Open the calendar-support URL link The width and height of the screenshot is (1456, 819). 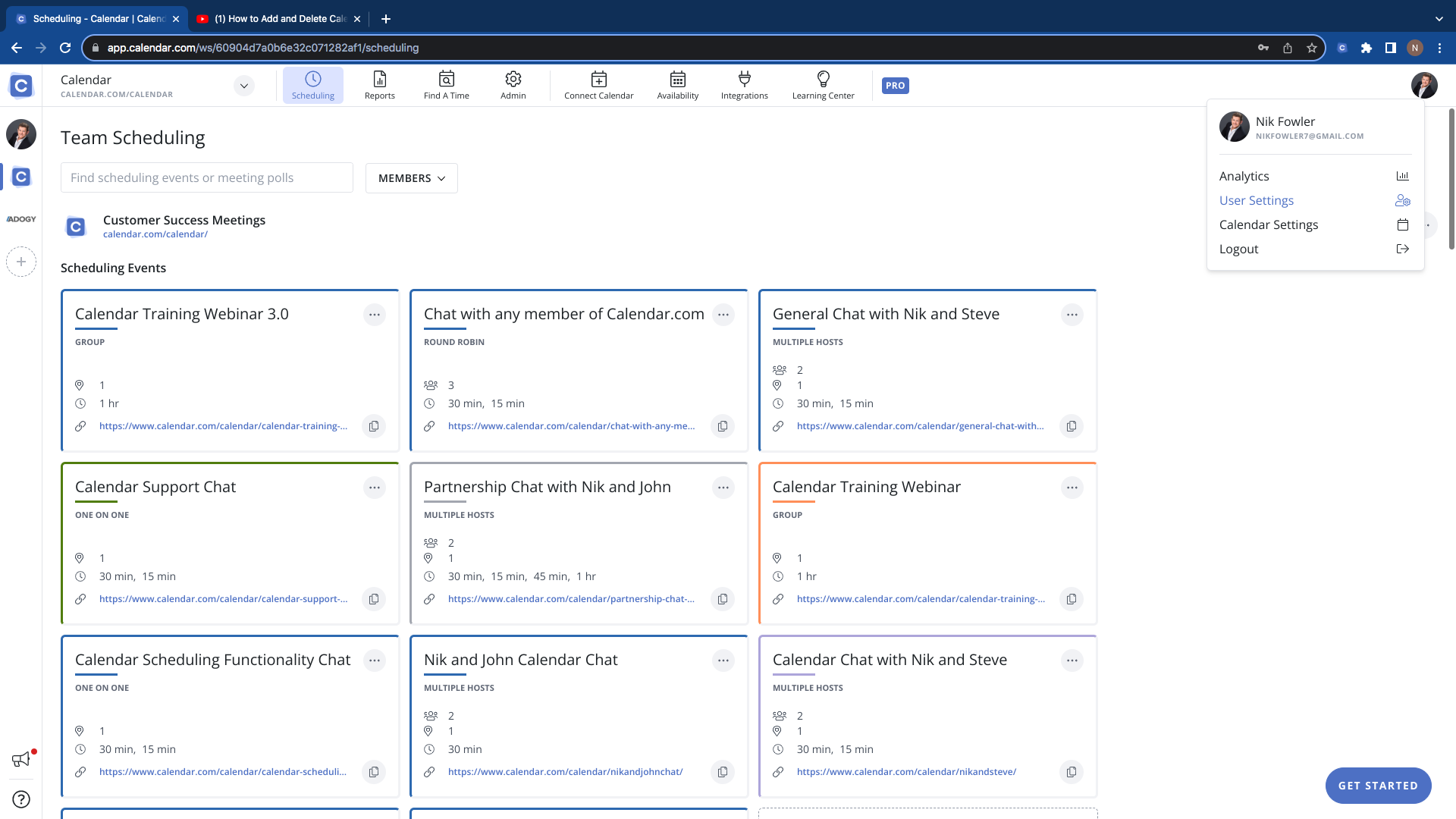[223, 599]
